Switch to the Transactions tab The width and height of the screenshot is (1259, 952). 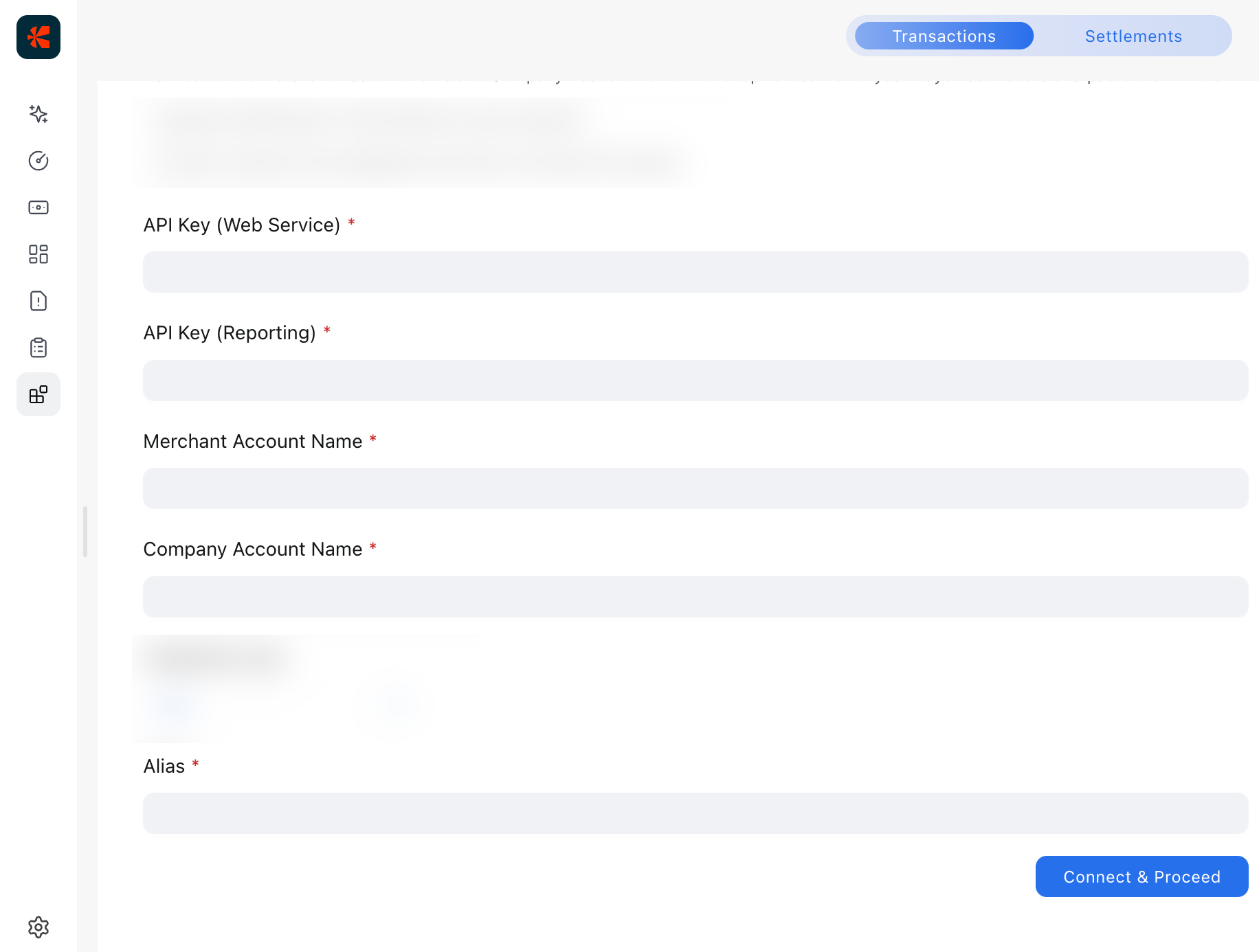(944, 36)
